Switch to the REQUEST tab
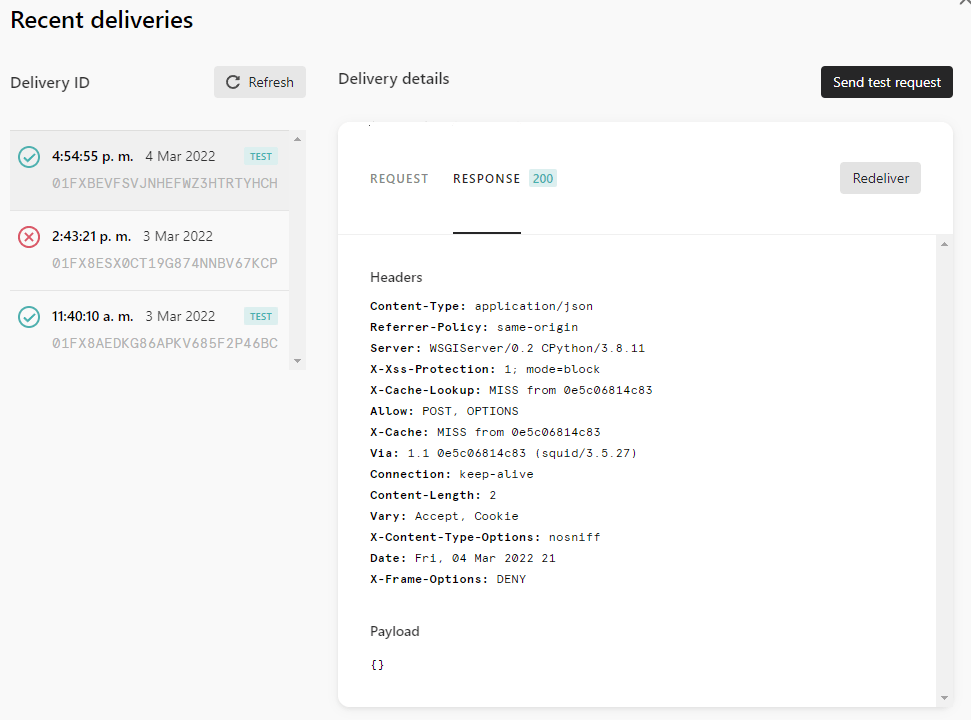Viewport: 971px width, 720px height. click(399, 179)
